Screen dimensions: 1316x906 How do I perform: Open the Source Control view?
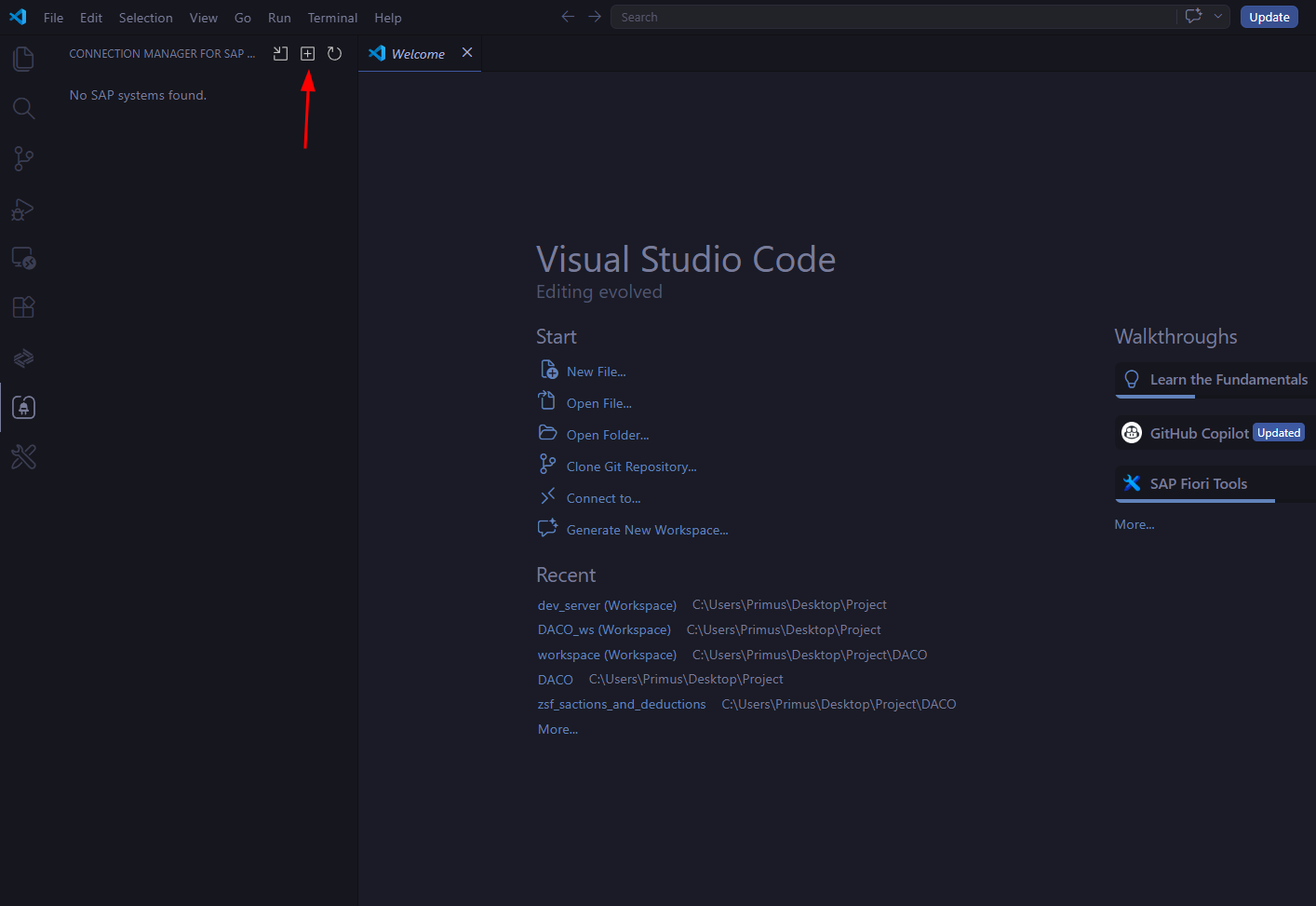pyautogui.click(x=23, y=159)
